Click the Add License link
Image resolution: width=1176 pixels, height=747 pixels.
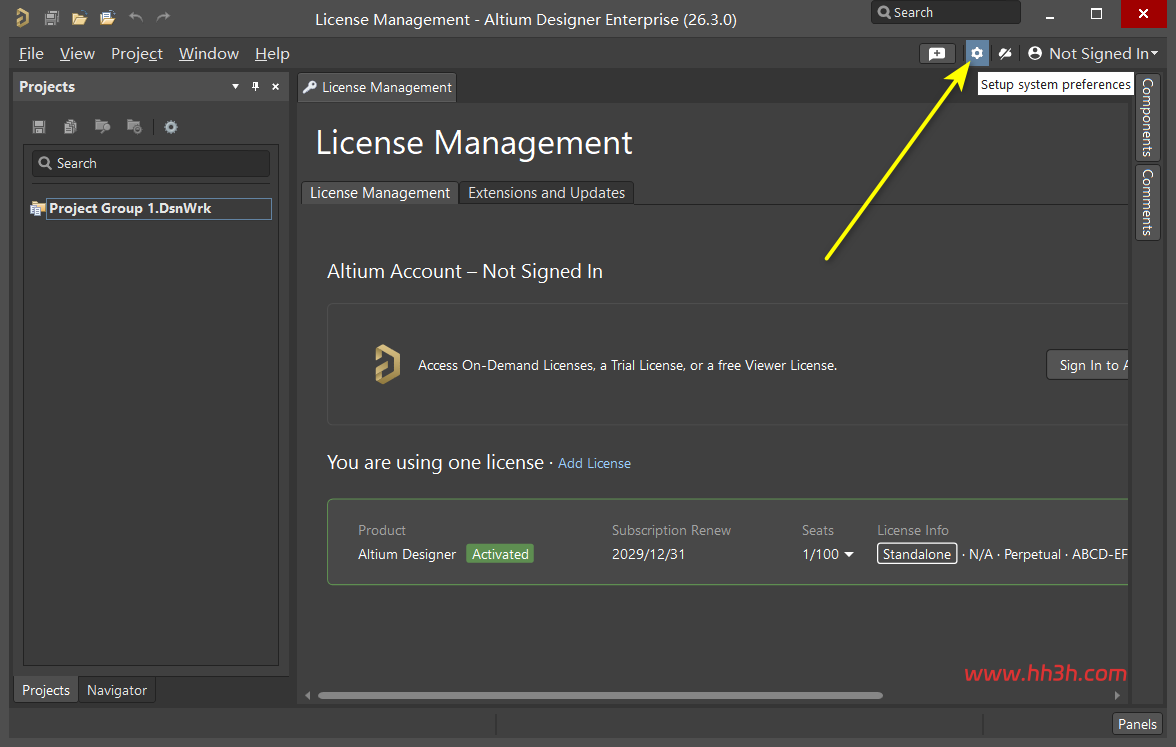594,464
